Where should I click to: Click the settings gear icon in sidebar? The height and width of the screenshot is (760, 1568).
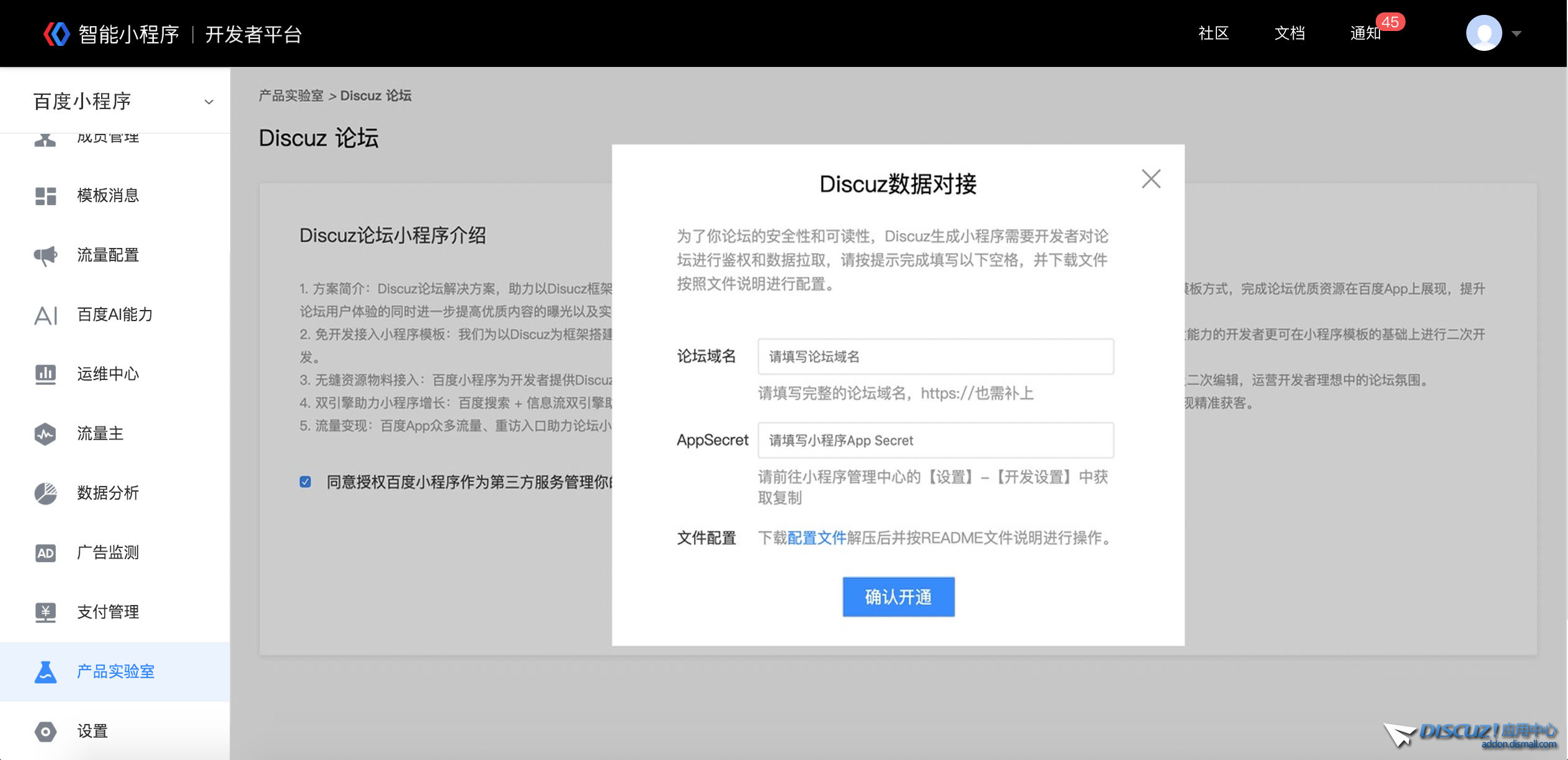pyautogui.click(x=45, y=731)
